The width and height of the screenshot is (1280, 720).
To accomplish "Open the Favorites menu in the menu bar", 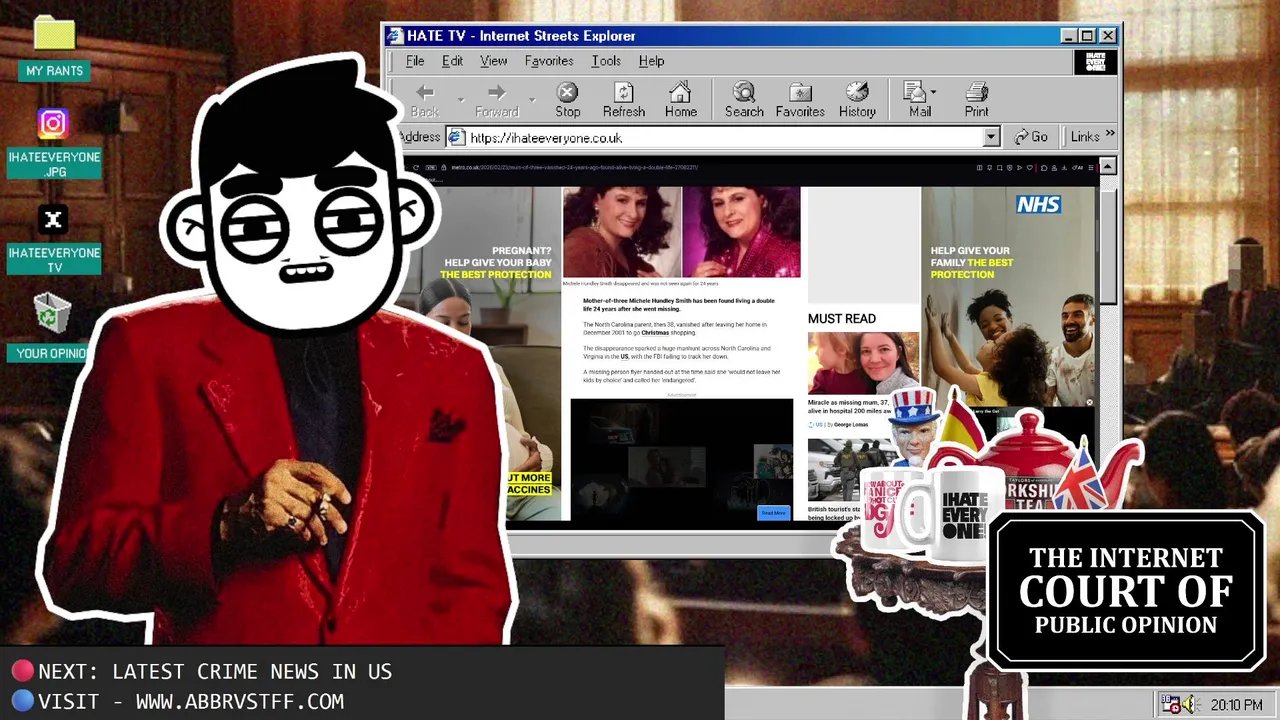I will click(x=549, y=61).
